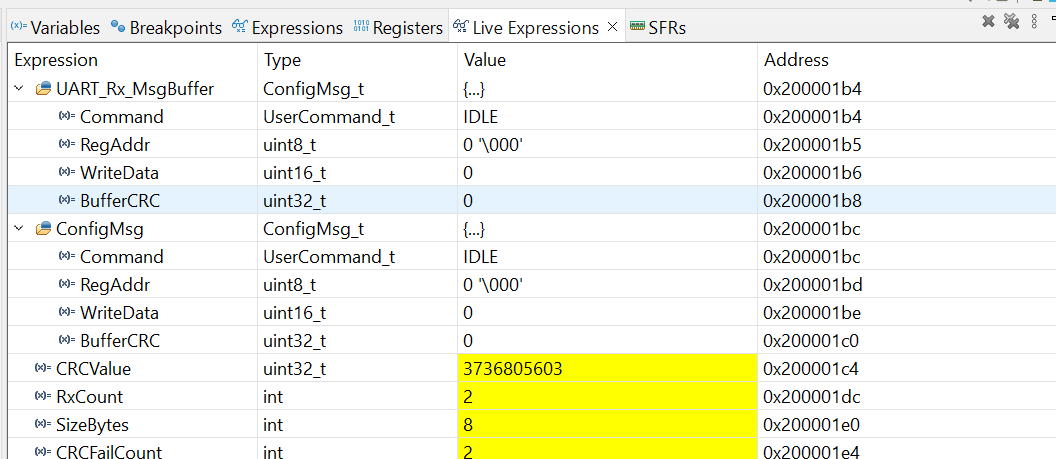The width and height of the screenshot is (1056, 459).
Task: Open the Breakpoints tab
Action: coord(166,28)
